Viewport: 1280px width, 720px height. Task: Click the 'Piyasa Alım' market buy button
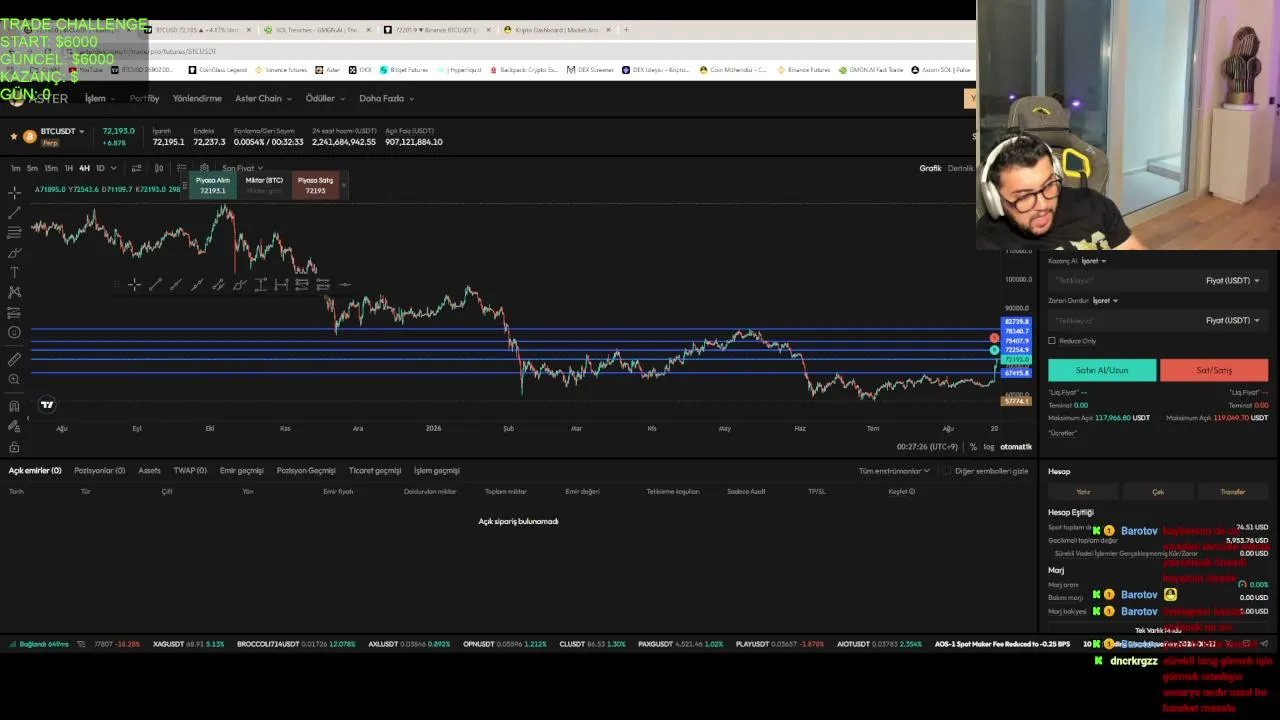[x=212, y=185]
